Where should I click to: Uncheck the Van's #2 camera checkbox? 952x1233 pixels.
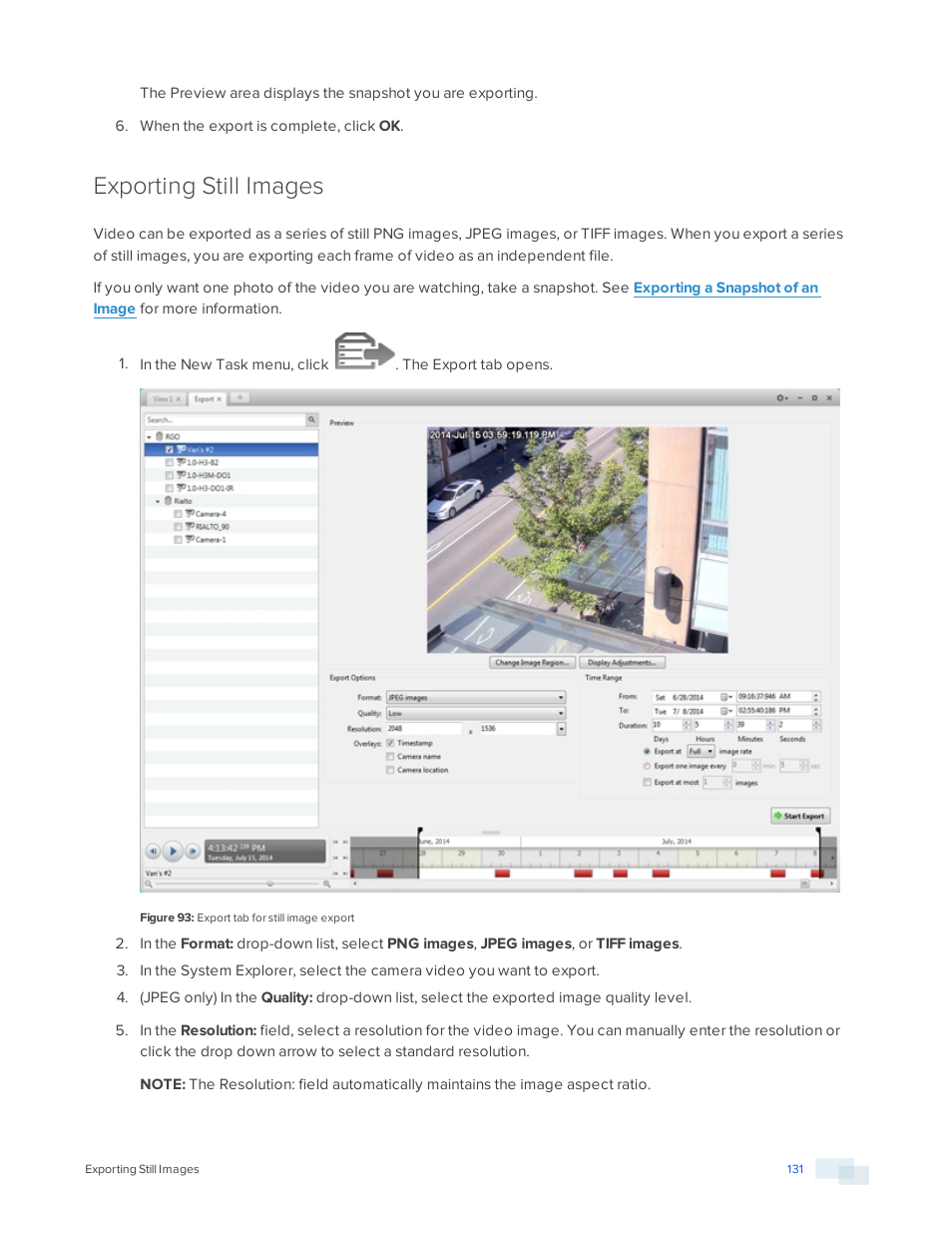170,450
